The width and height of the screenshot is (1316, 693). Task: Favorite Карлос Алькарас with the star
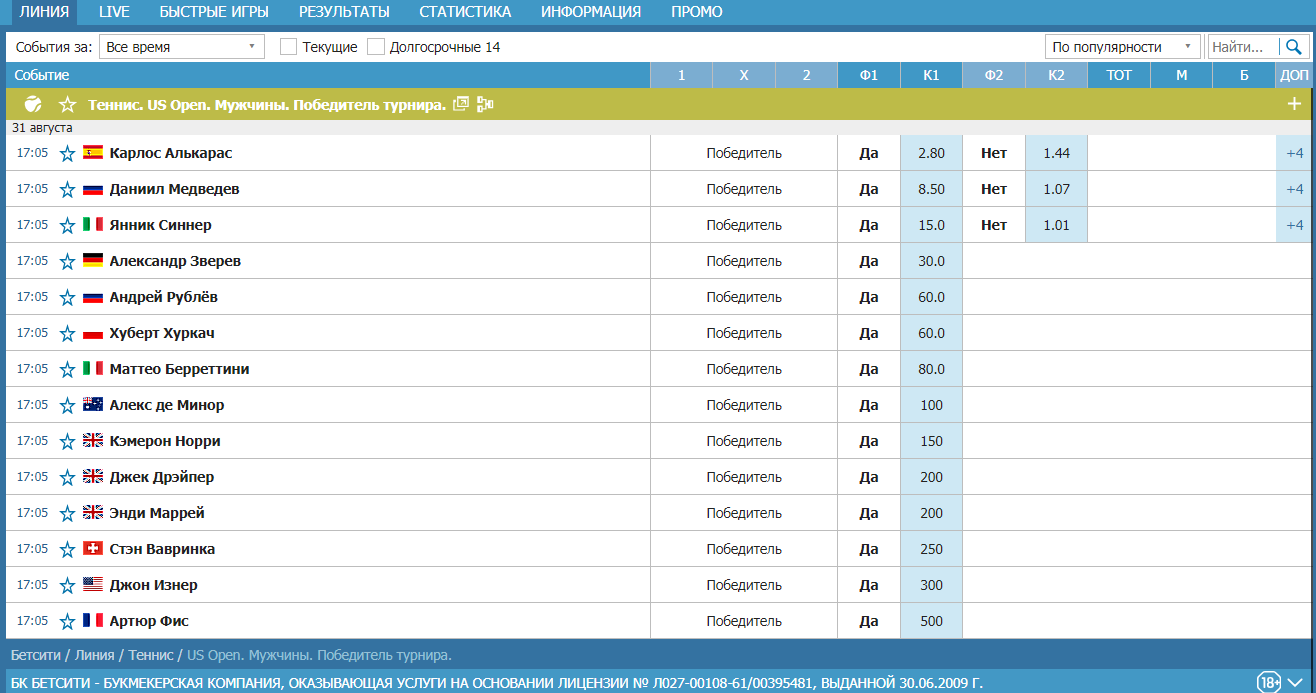(x=67, y=154)
